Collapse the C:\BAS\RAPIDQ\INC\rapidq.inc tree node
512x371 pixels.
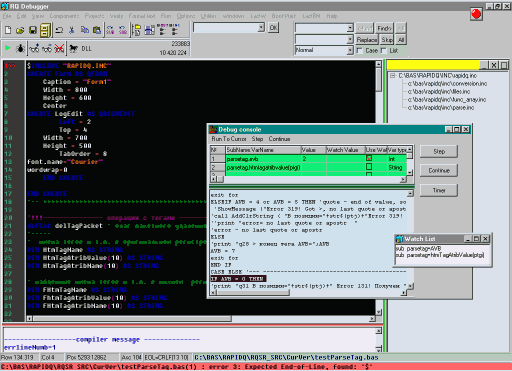[392, 76]
